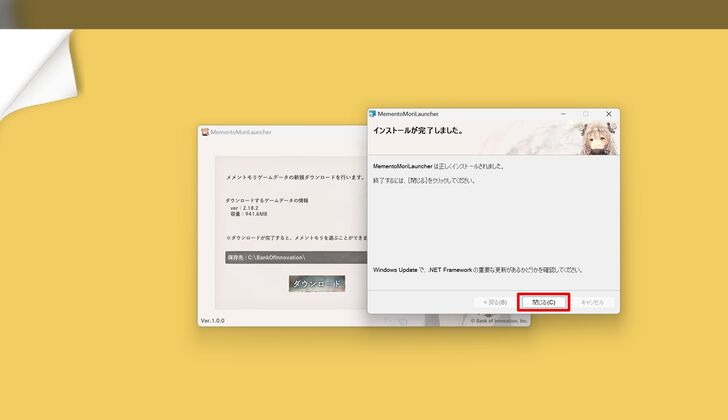Click the 'Ver.1.0.0' text in launcher

coord(213,321)
